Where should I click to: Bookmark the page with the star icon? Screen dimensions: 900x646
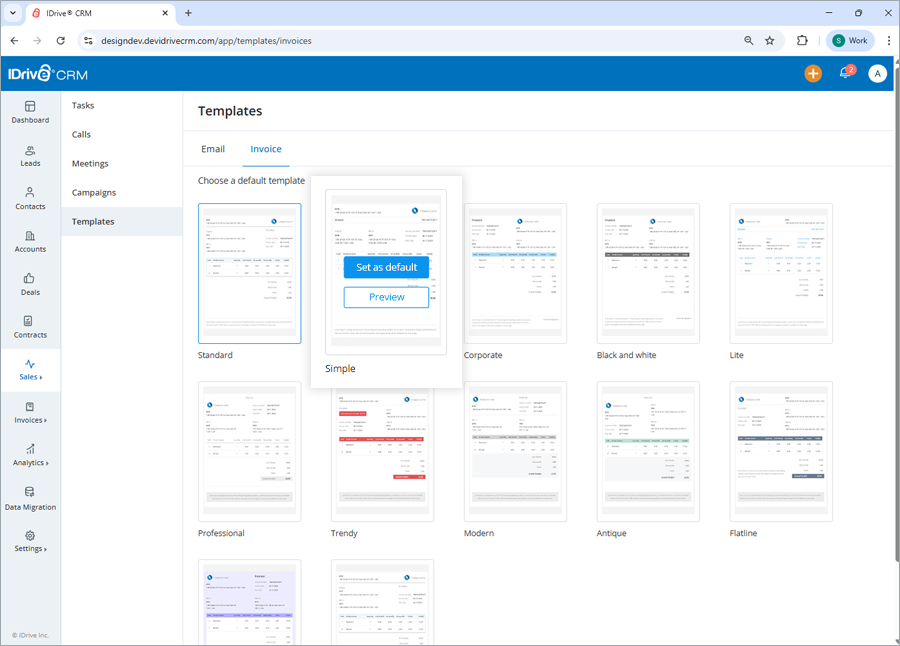point(771,41)
